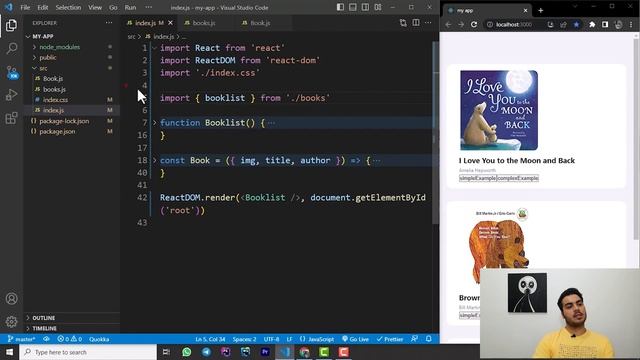The image size is (640, 360).
Task: Open the Selection menu
Action: pyautogui.click(x=68, y=7)
